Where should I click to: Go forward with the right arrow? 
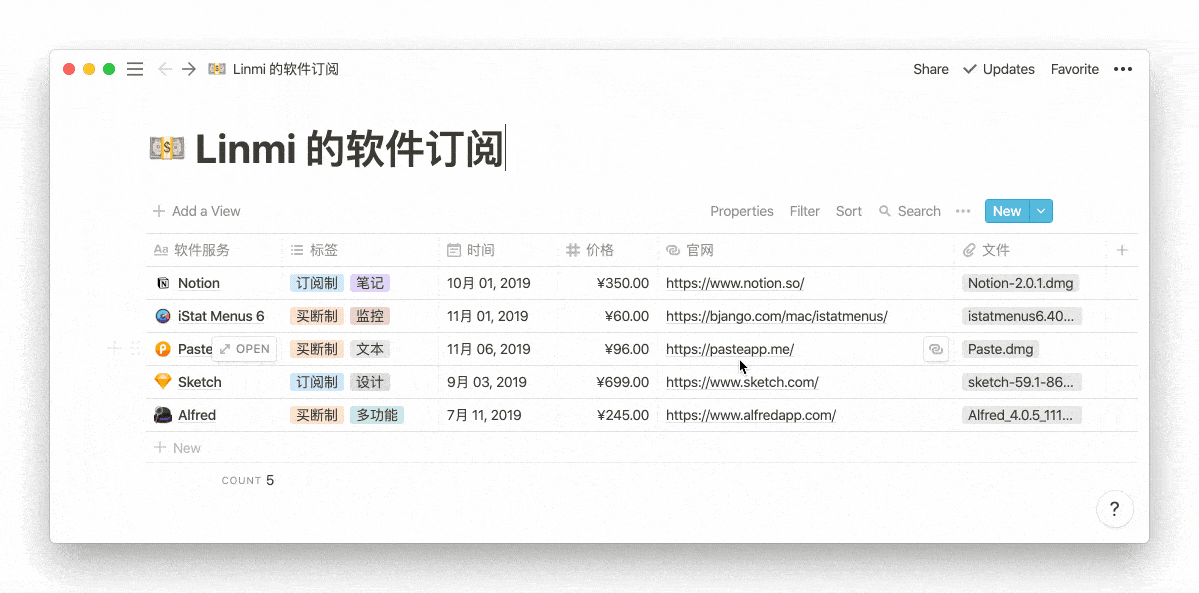[189, 70]
